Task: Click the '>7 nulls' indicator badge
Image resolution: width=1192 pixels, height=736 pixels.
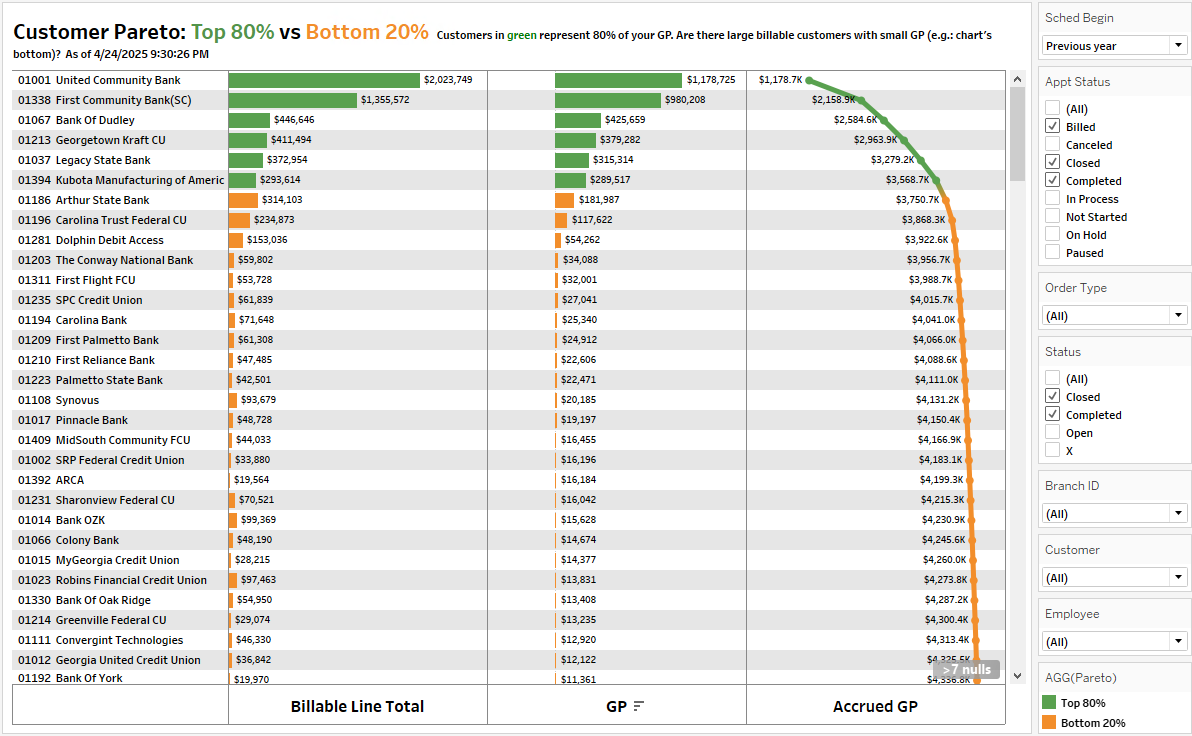Action: (x=966, y=669)
